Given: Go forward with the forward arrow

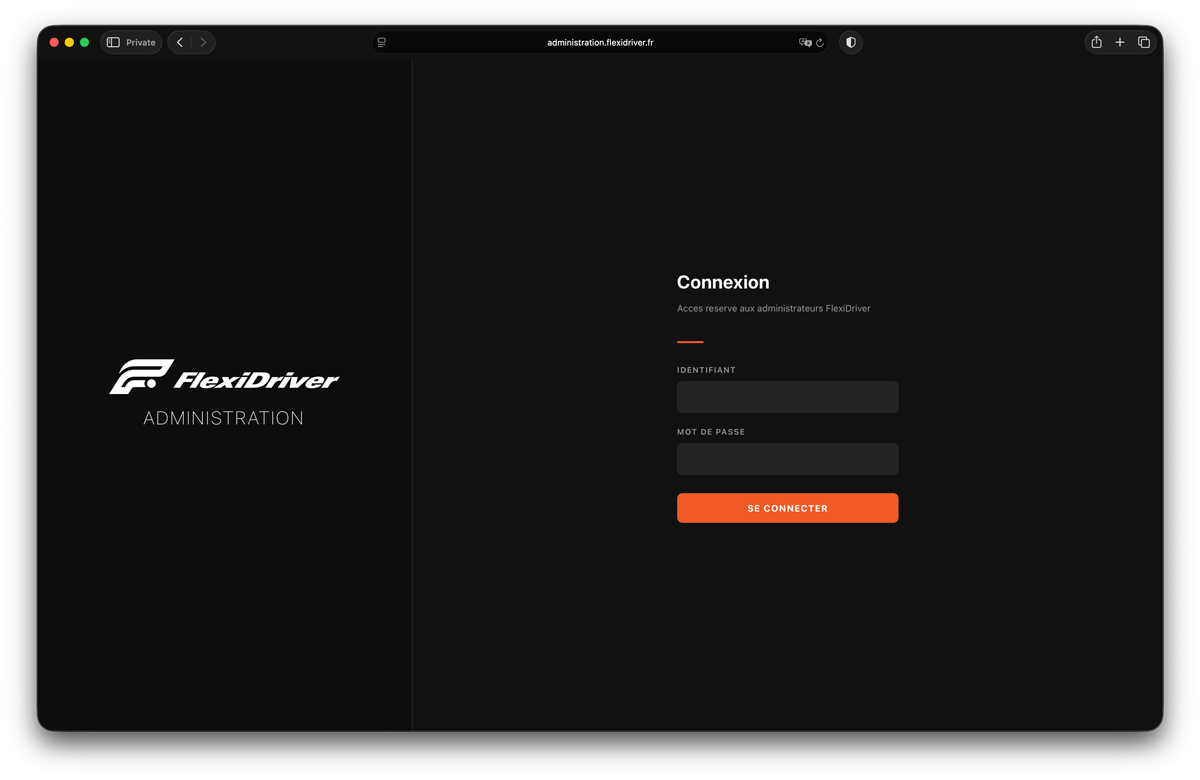Looking at the screenshot, I should [x=203, y=42].
